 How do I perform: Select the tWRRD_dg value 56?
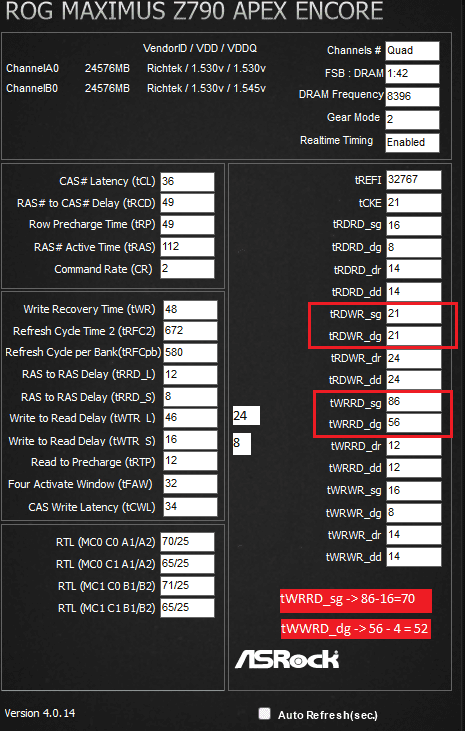[414, 423]
